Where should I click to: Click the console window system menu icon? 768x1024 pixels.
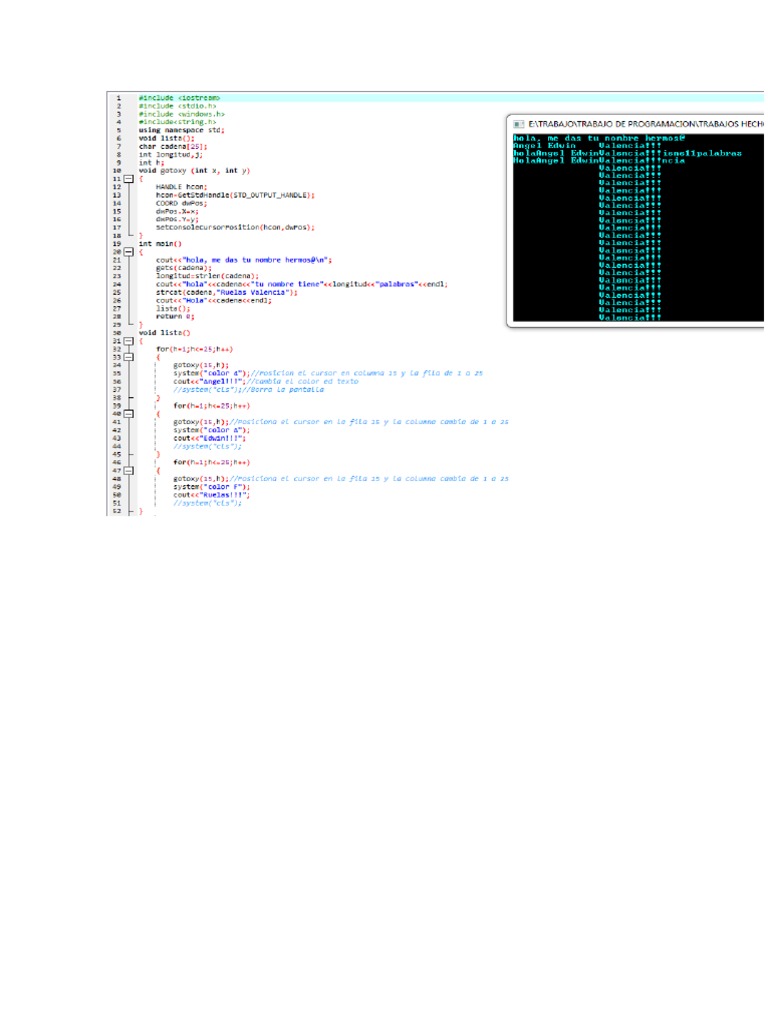tap(519, 122)
